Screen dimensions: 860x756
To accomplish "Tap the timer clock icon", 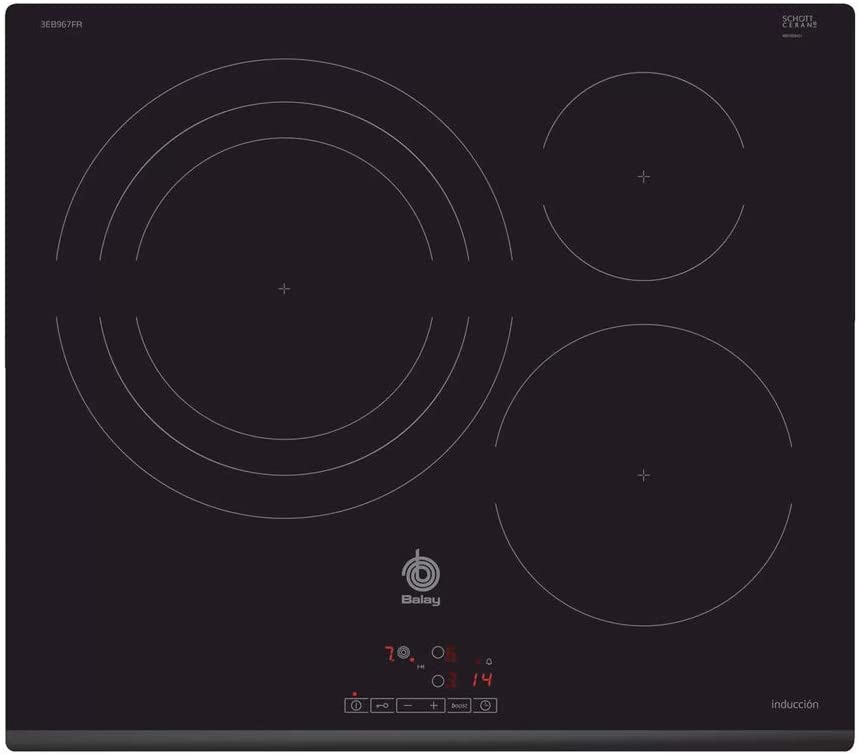I will click(x=485, y=706).
